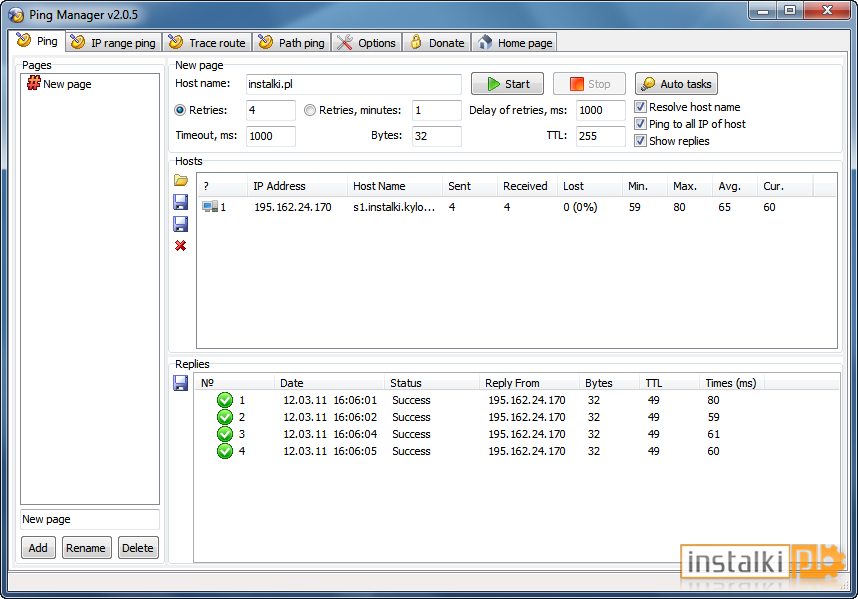Select the Retries radio button
Screen dimensions: 858x599
pyautogui.click(x=180, y=110)
